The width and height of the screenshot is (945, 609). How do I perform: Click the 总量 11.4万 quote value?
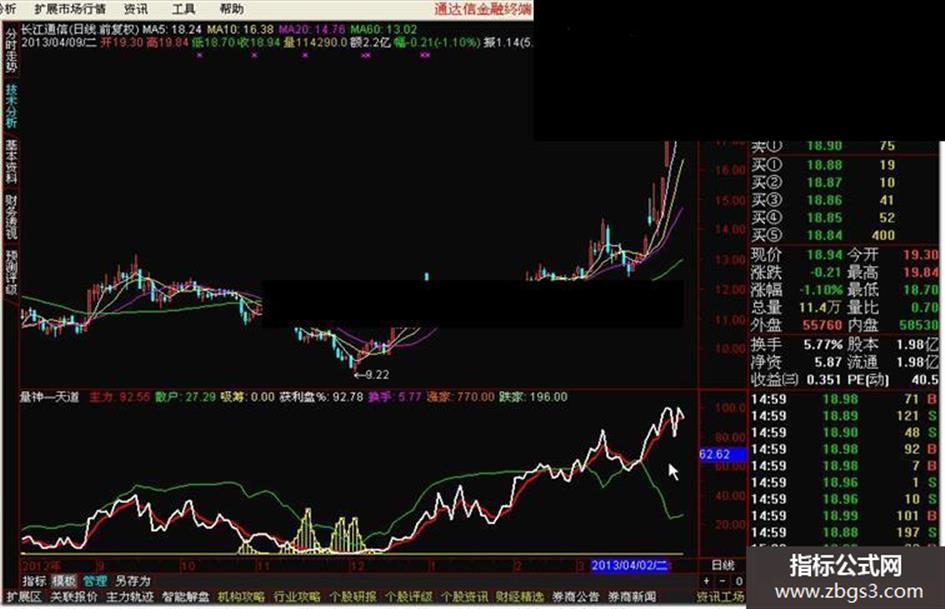coord(820,307)
